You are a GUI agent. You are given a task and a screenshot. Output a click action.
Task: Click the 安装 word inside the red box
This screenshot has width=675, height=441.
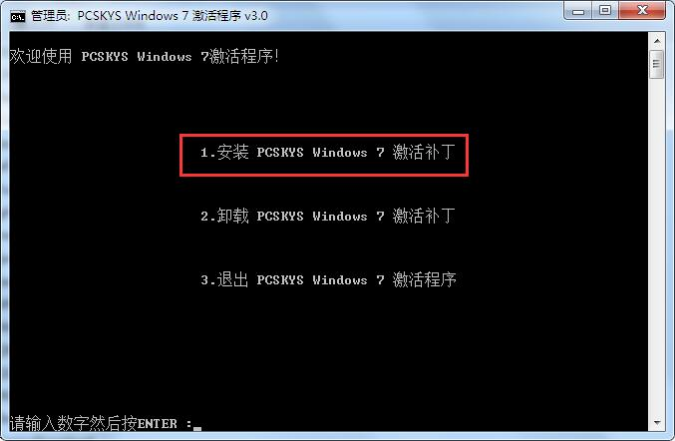(x=232, y=152)
